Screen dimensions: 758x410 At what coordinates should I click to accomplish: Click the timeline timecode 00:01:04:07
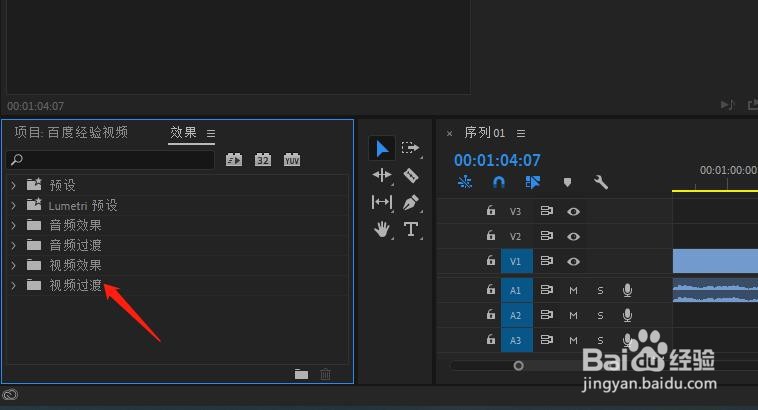pyautogui.click(x=497, y=160)
